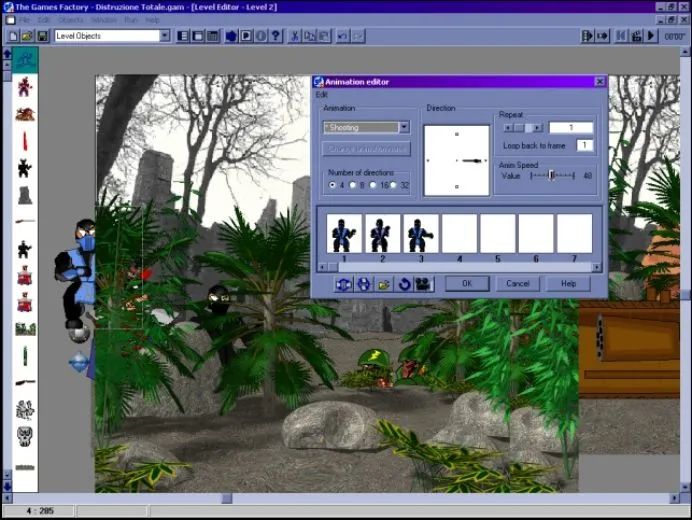692x520 pixels.
Task: Click the scissors Cut icon
Action: point(294,36)
